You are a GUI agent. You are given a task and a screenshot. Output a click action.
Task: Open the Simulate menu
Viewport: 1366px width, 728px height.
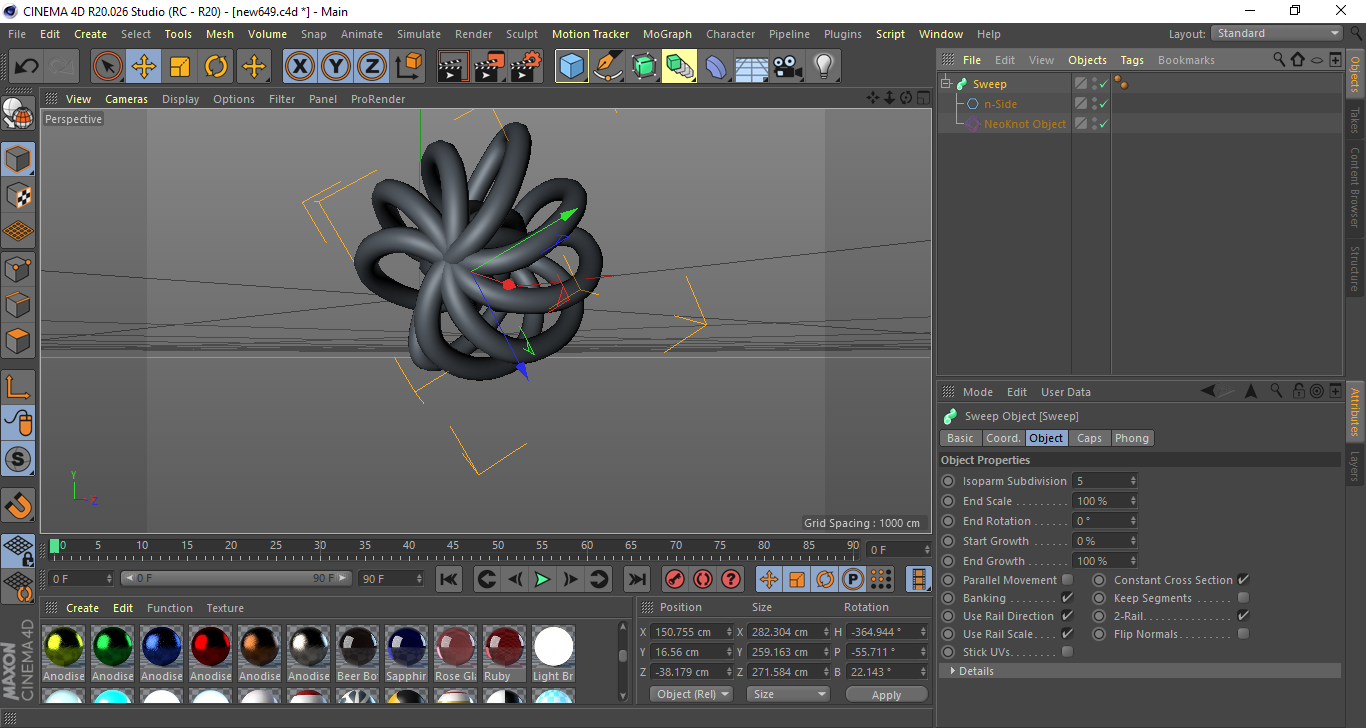pos(418,34)
